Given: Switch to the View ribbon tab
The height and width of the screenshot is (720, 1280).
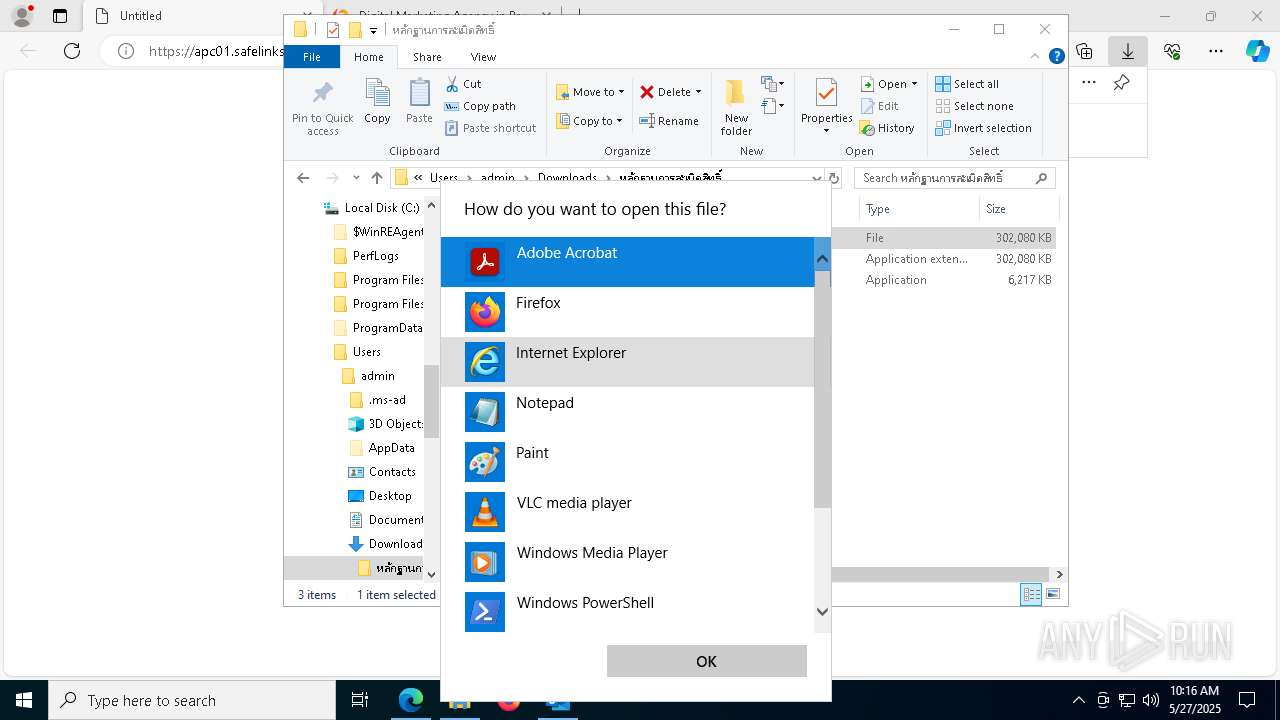Looking at the screenshot, I should pos(483,57).
